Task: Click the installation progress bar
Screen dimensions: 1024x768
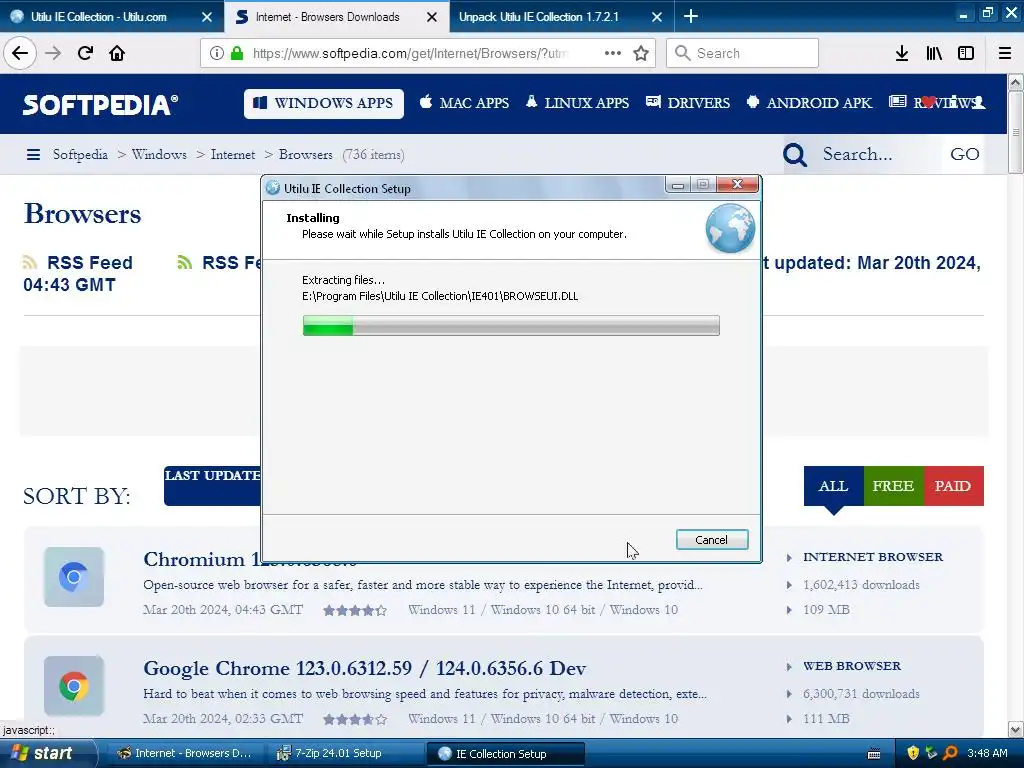Action: point(511,325)
